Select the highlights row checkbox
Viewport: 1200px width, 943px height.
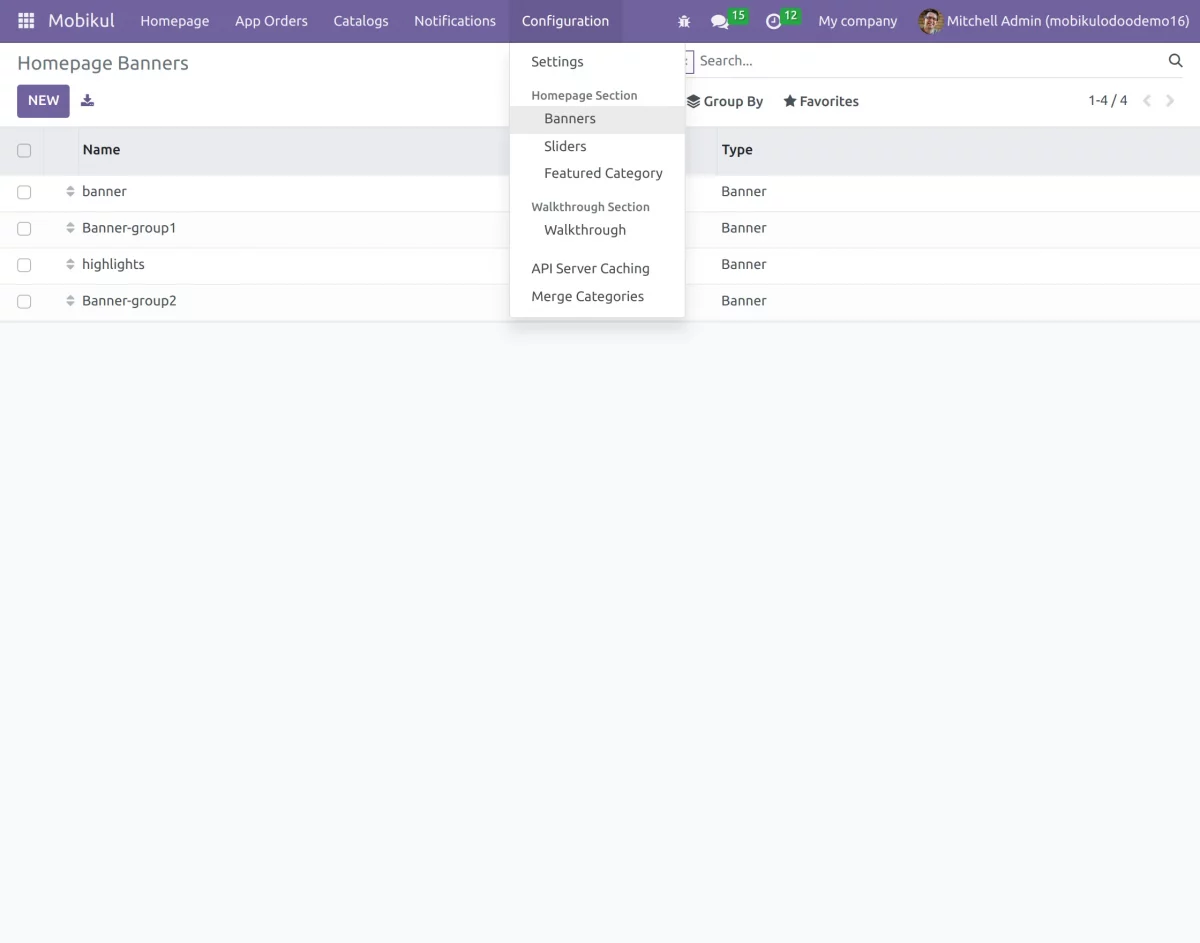click(23, 265)
